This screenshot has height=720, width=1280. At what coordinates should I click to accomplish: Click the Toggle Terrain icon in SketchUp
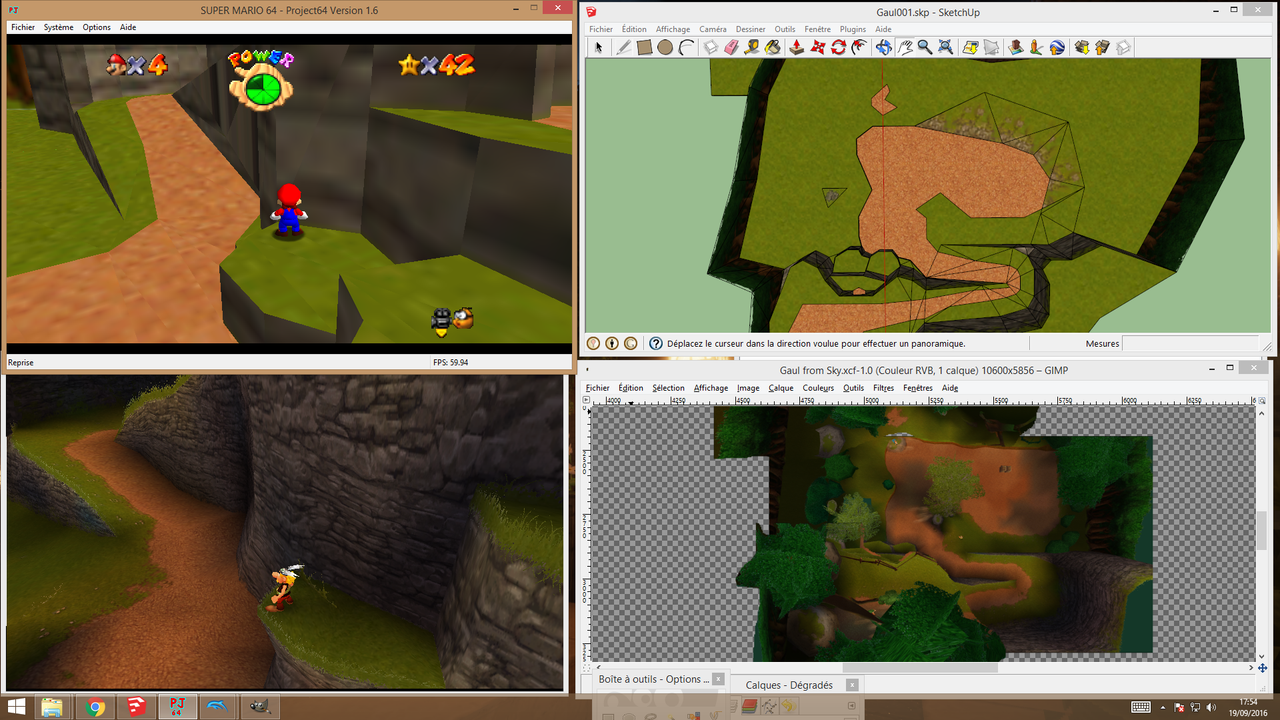pos(991,47)
